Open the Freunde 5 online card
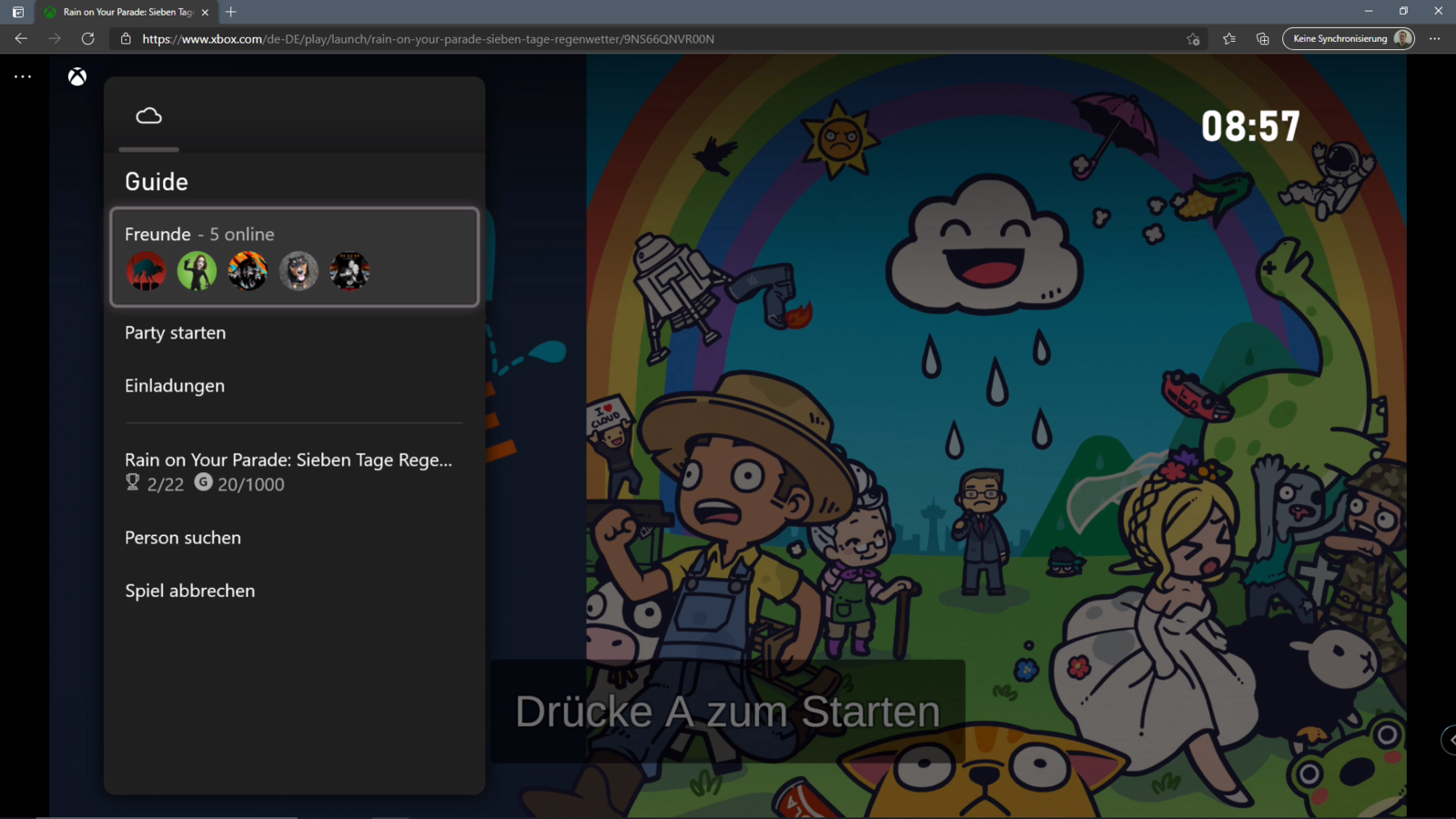This screenshot has width=1456, height=819. click(294, 257)
